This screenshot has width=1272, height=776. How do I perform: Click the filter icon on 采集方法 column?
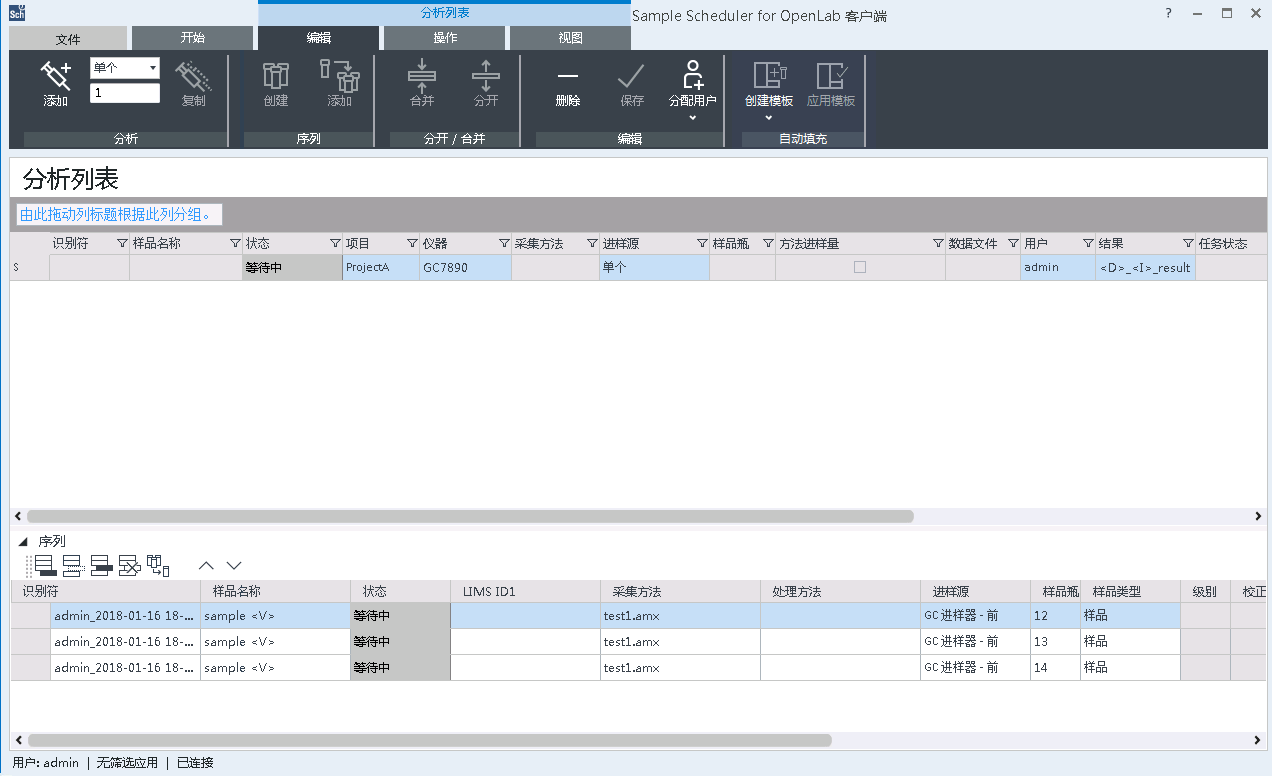(592, 243)
